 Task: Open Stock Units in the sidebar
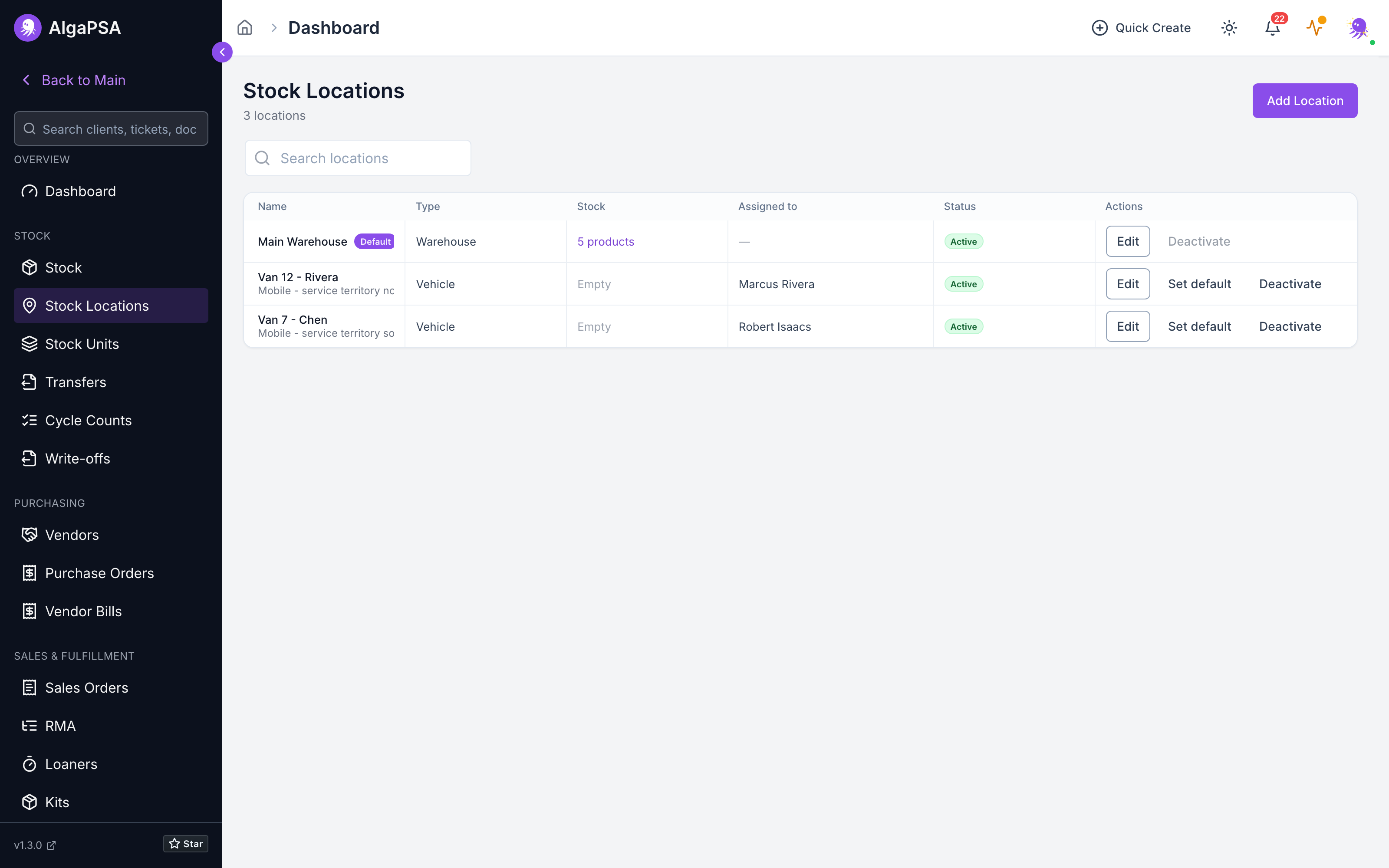(111, 344)
